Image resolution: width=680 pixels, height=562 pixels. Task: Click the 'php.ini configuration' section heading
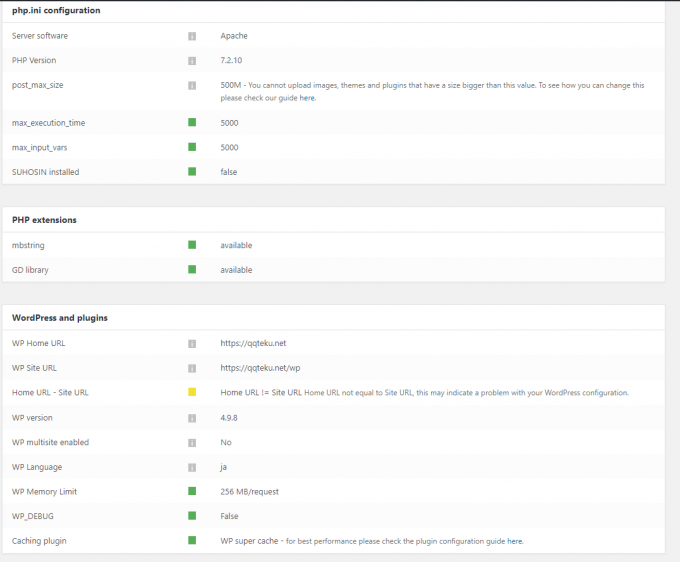pos(56,10)
